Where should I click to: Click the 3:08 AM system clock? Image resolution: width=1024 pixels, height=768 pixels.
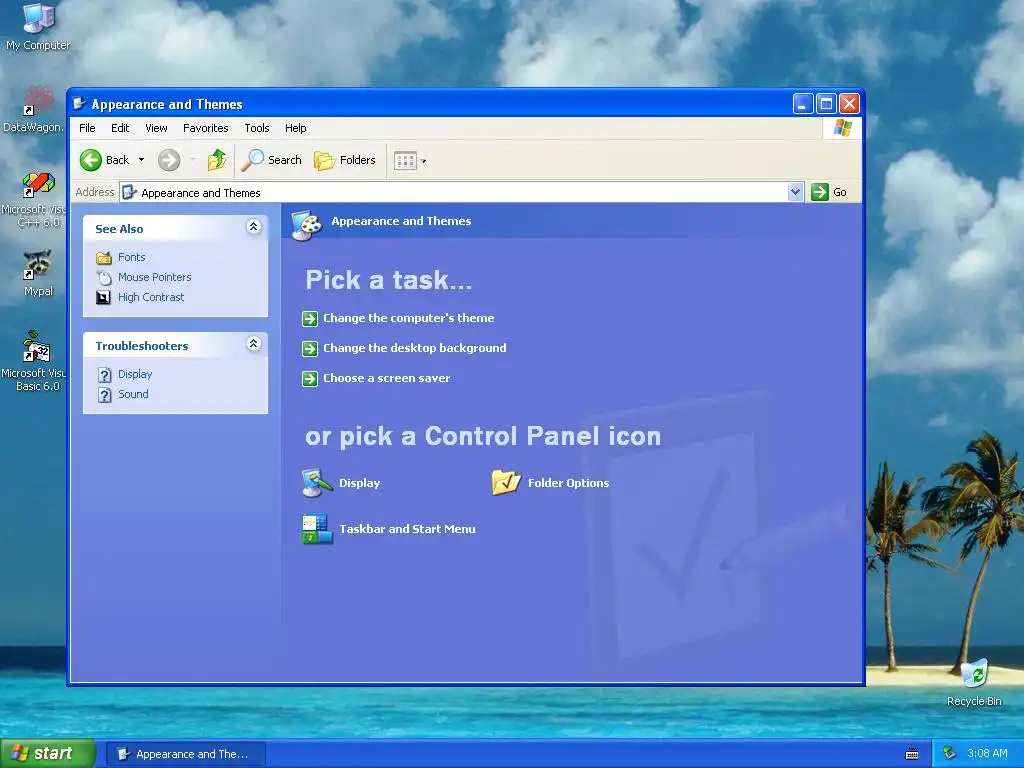[987, 753]
